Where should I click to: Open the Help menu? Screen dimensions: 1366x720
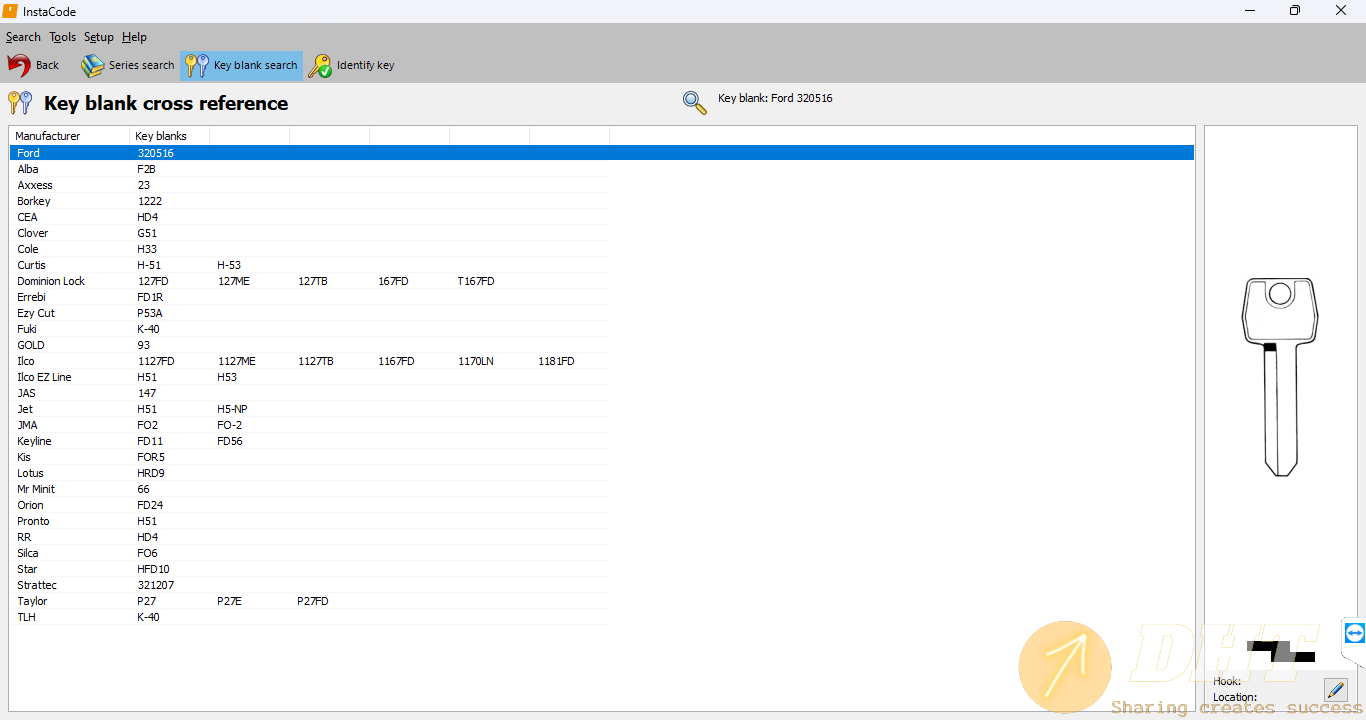pos(134,37)
